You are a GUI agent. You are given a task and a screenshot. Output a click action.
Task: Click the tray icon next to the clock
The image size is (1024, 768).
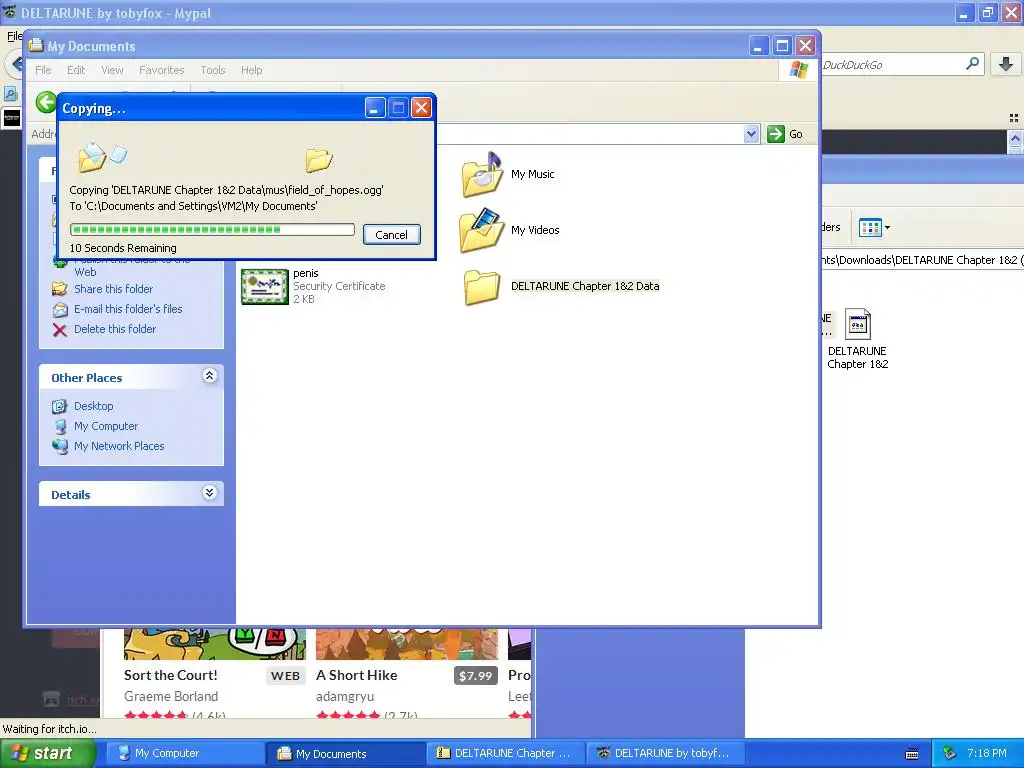click(x=950, y=754)
